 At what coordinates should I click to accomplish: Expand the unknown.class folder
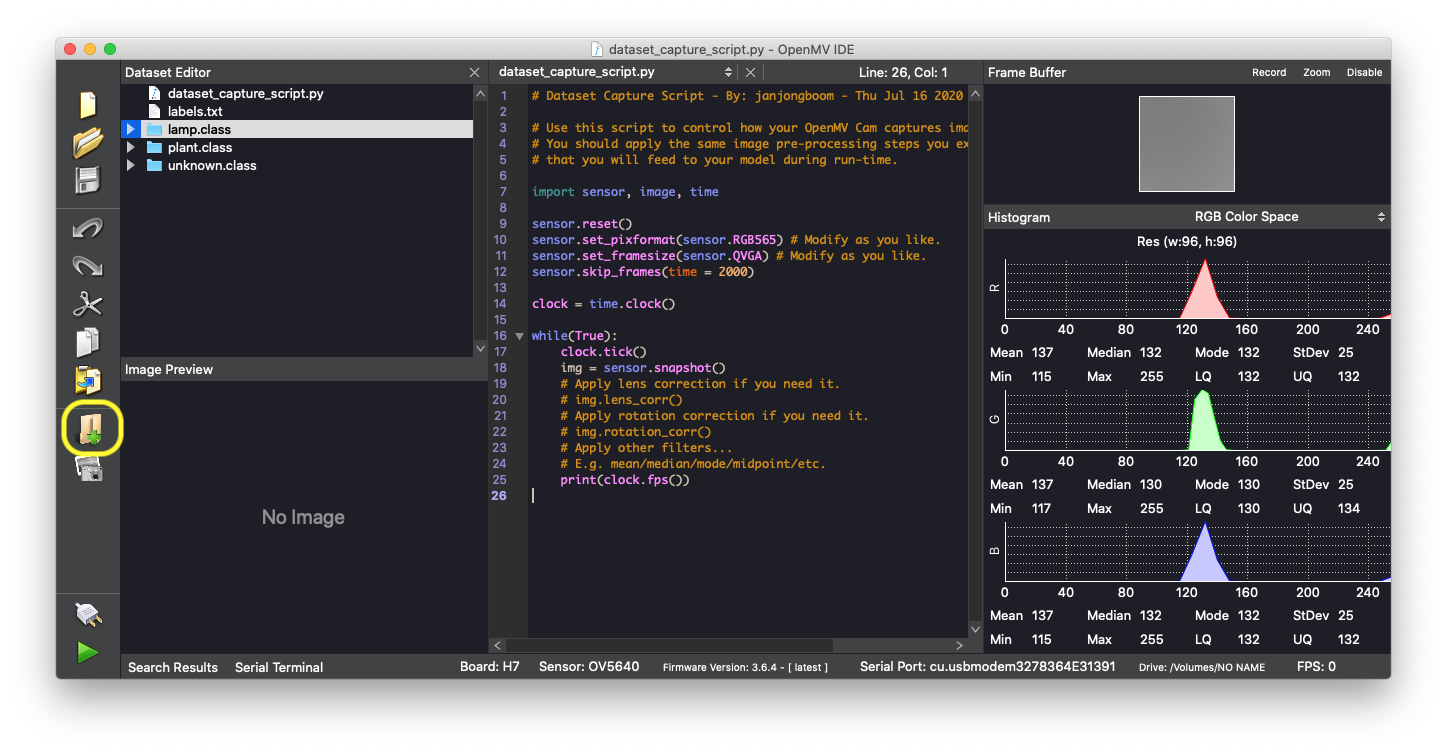click(x=131, y=166)
